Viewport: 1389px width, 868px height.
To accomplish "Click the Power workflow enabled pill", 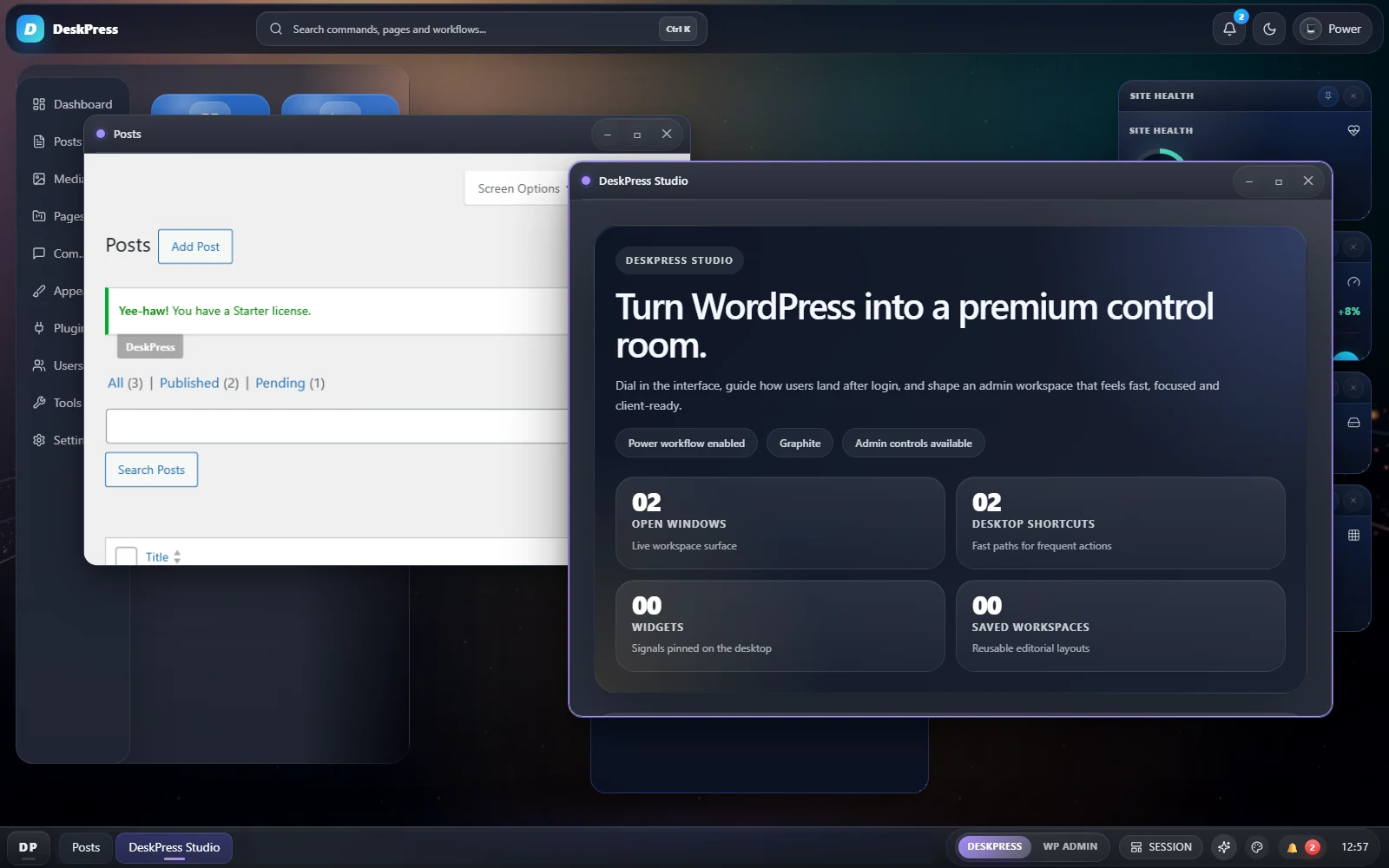I will point(687,444).
